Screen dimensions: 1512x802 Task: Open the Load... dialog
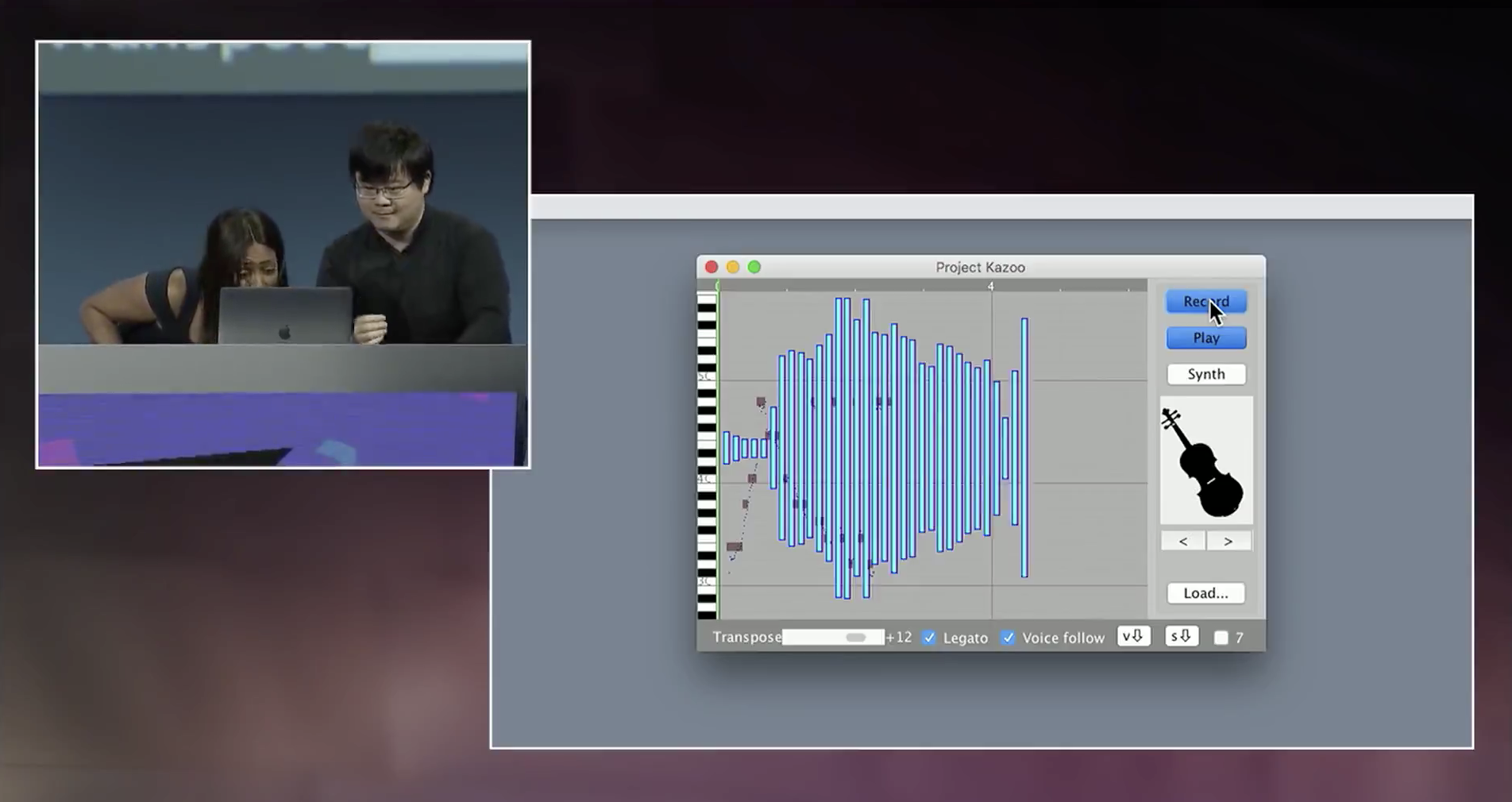coord(1205,593)
